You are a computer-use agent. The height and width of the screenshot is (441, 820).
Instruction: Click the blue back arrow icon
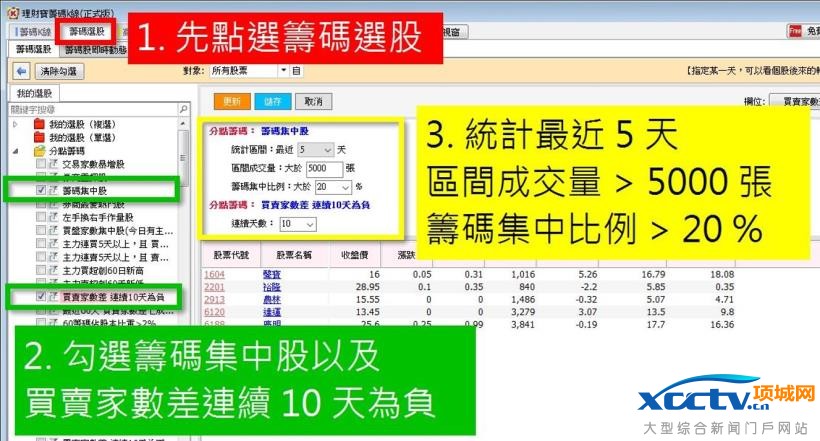[21, 72]
